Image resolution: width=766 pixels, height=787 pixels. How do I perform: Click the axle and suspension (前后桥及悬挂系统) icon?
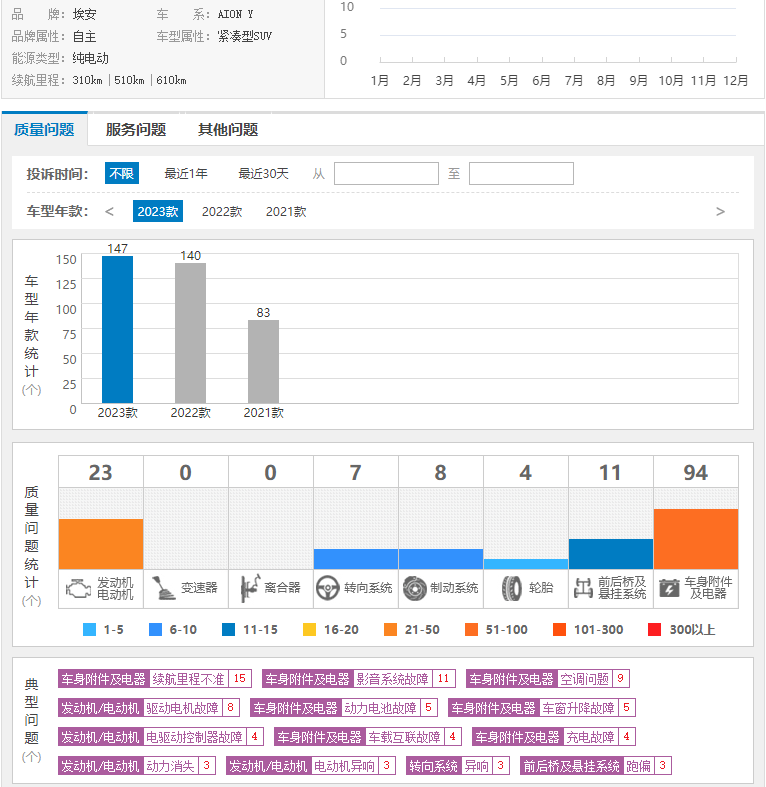(x=583, y=588)
